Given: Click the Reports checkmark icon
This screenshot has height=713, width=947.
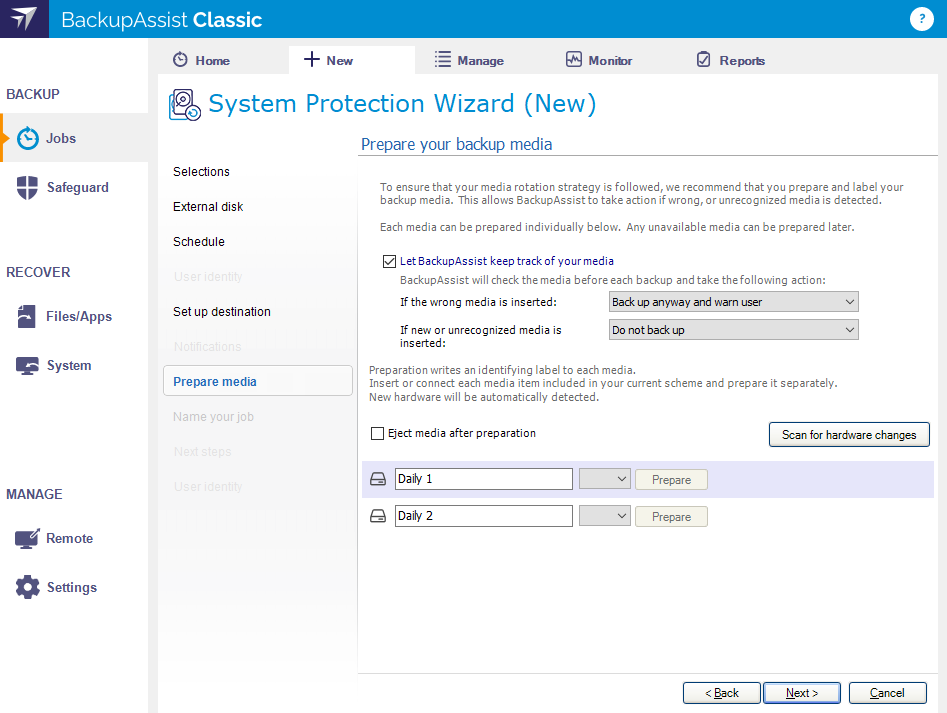Looking at the screenshot, I should click(704, 59).
